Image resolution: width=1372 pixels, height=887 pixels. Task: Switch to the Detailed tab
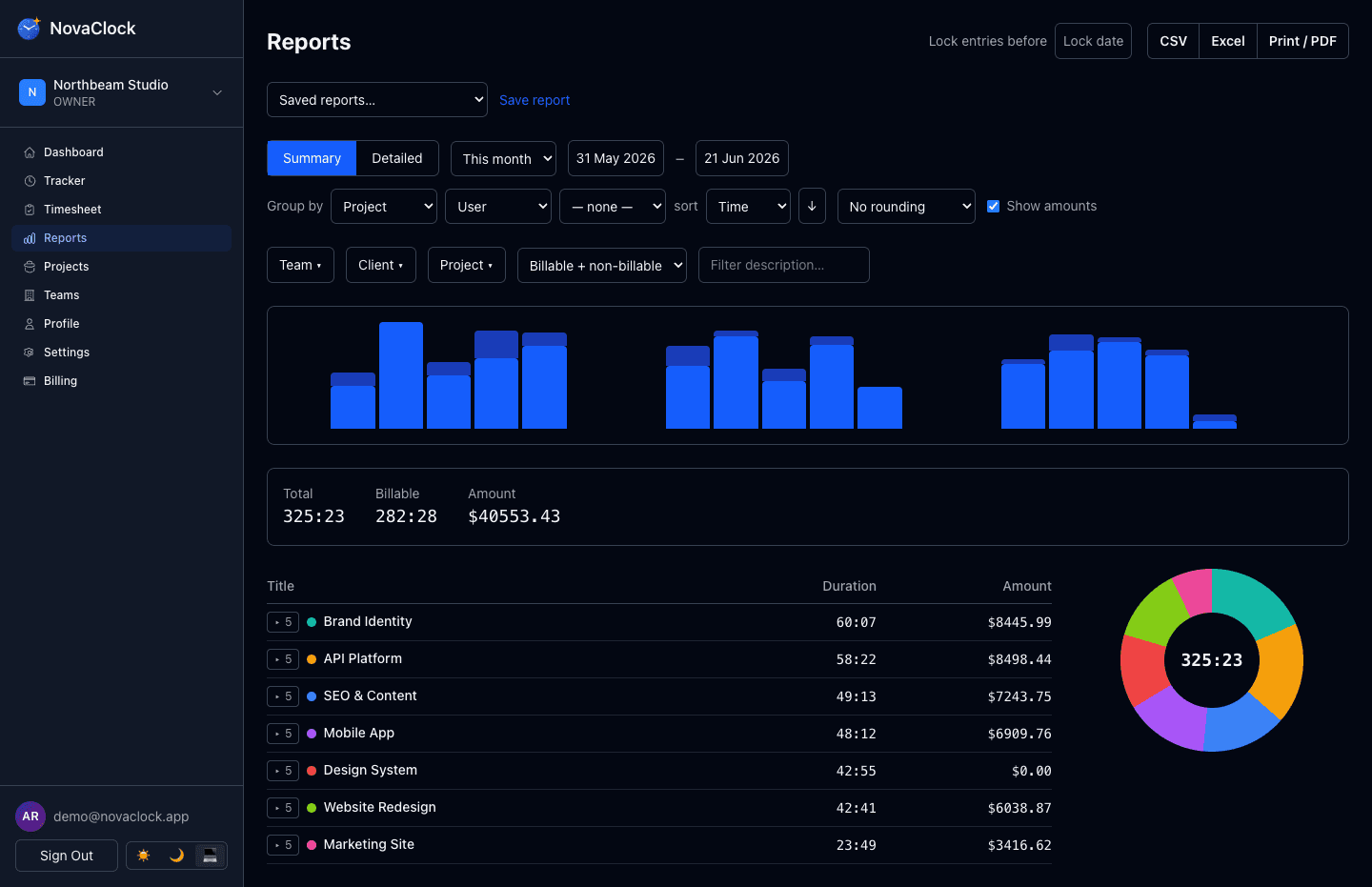[x=397, y=158]
